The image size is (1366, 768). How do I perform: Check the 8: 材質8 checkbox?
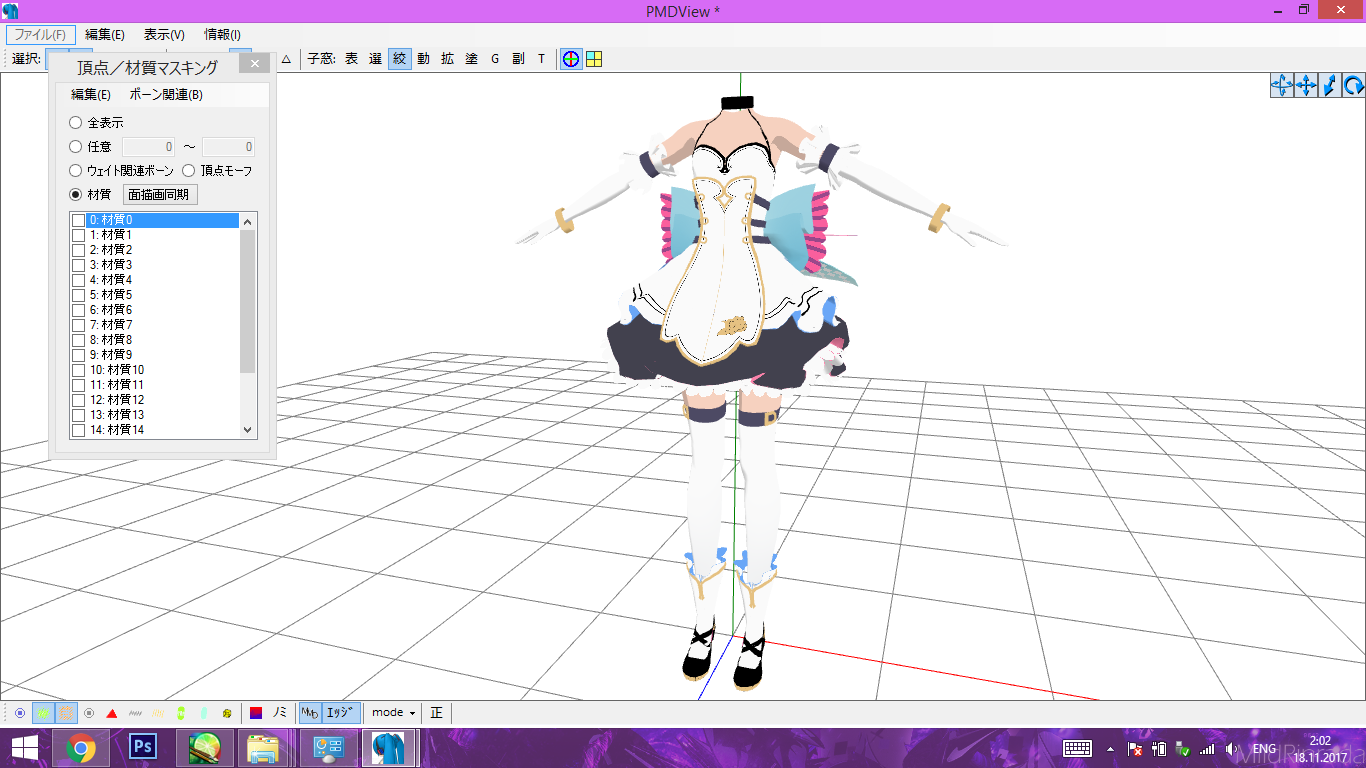tap(78, 340)
